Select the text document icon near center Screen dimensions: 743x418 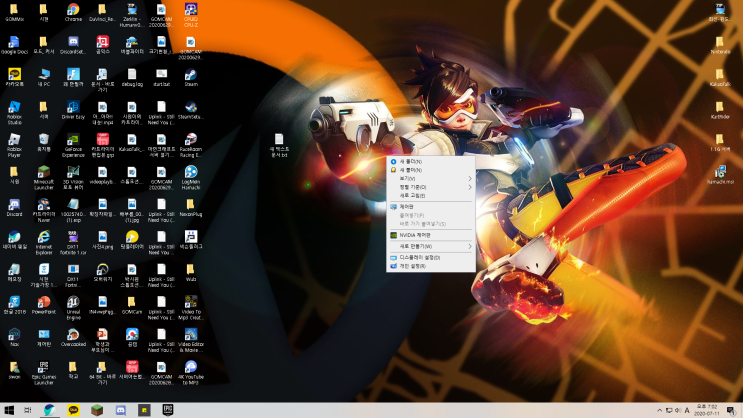[x=279, y=145]
